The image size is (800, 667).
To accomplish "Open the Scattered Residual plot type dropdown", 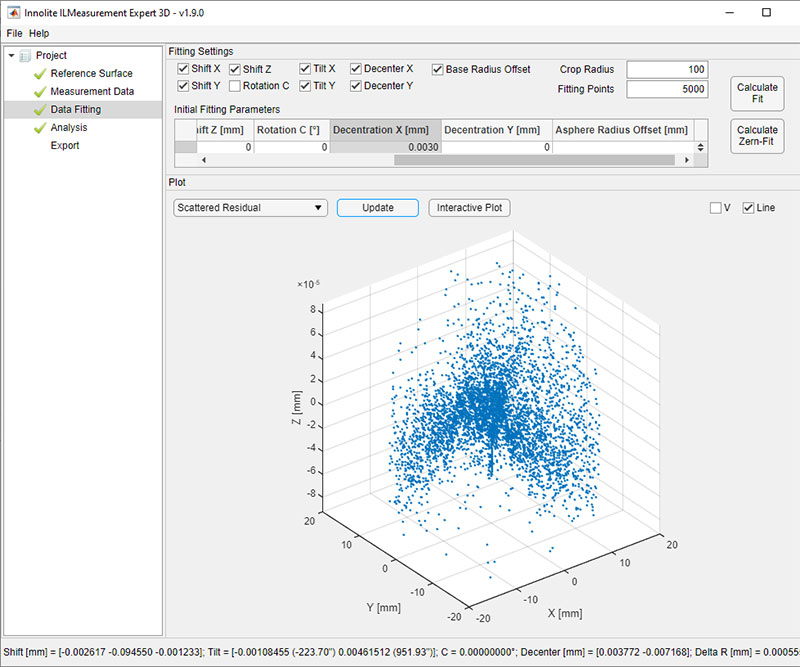I will tap(249, 208).
